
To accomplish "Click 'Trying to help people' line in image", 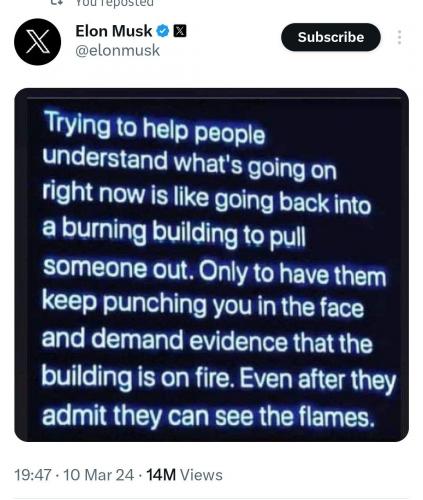I will (154, 127).
